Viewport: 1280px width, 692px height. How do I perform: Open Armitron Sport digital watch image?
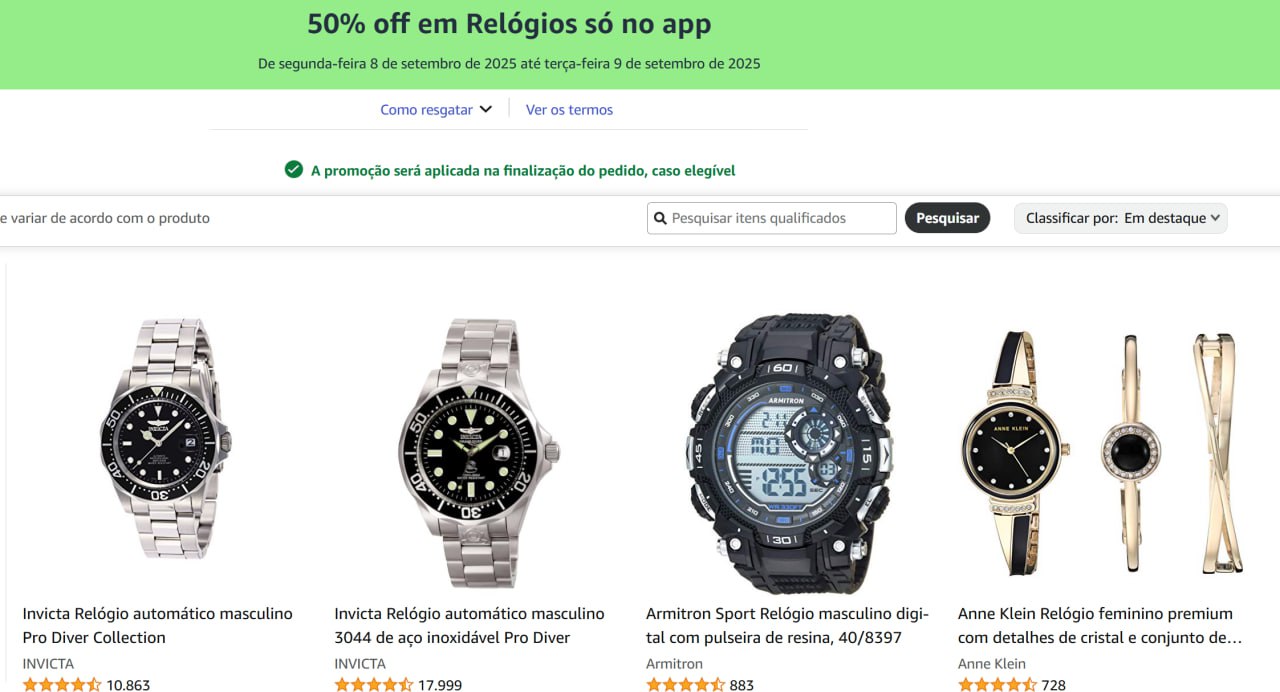click(790, 453)
